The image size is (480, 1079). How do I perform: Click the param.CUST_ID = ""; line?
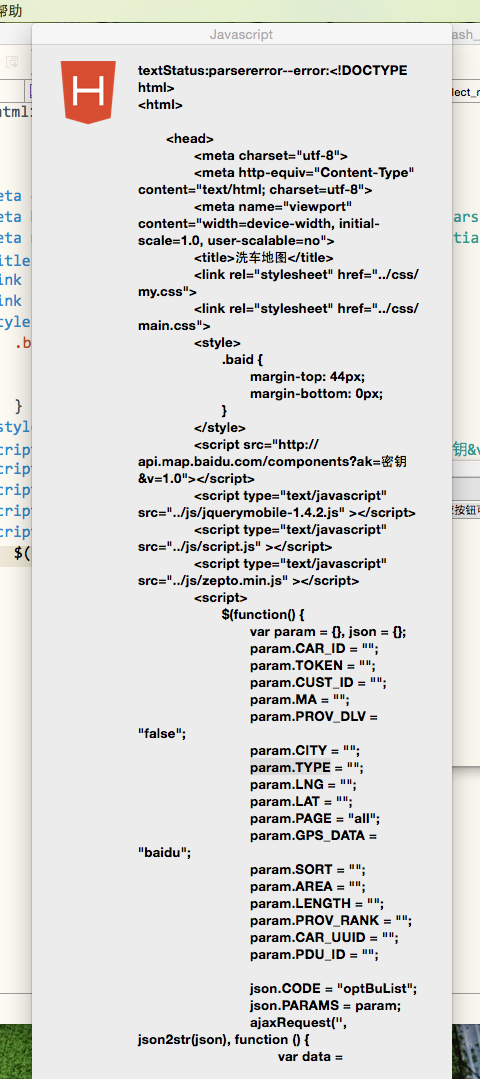point(318,683)
